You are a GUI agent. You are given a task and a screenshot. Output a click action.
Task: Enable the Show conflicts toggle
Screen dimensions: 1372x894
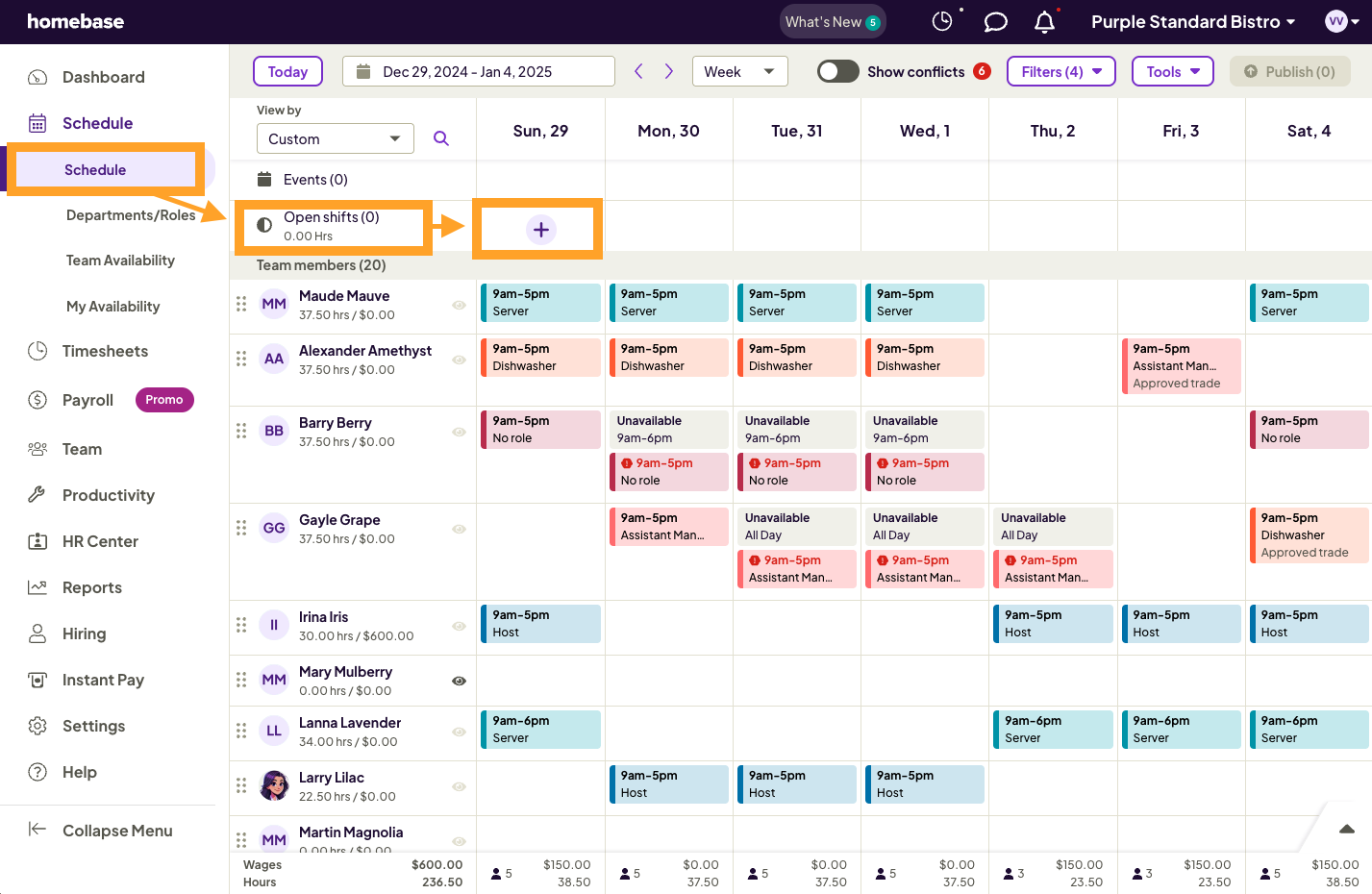(x=837, y=71)
